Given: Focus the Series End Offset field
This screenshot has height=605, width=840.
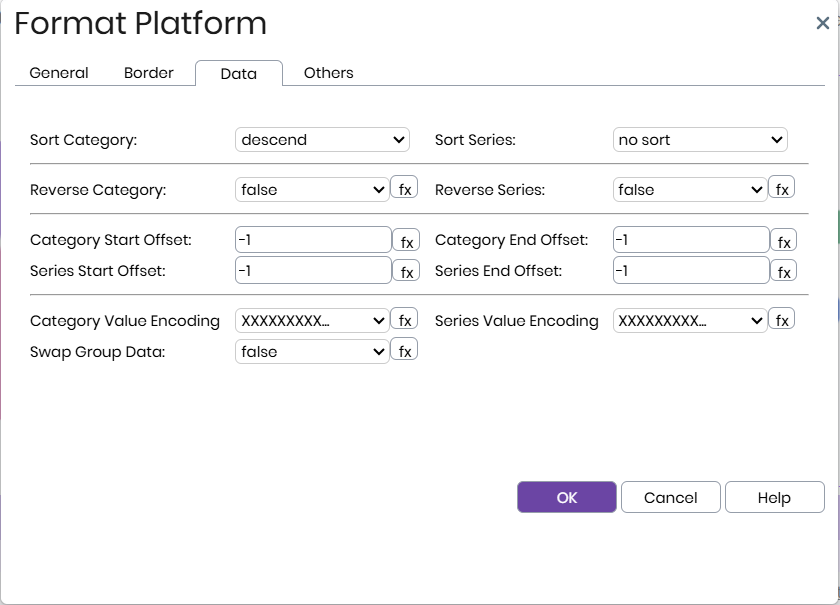Looking at the screenshot, I should point(691,270).
